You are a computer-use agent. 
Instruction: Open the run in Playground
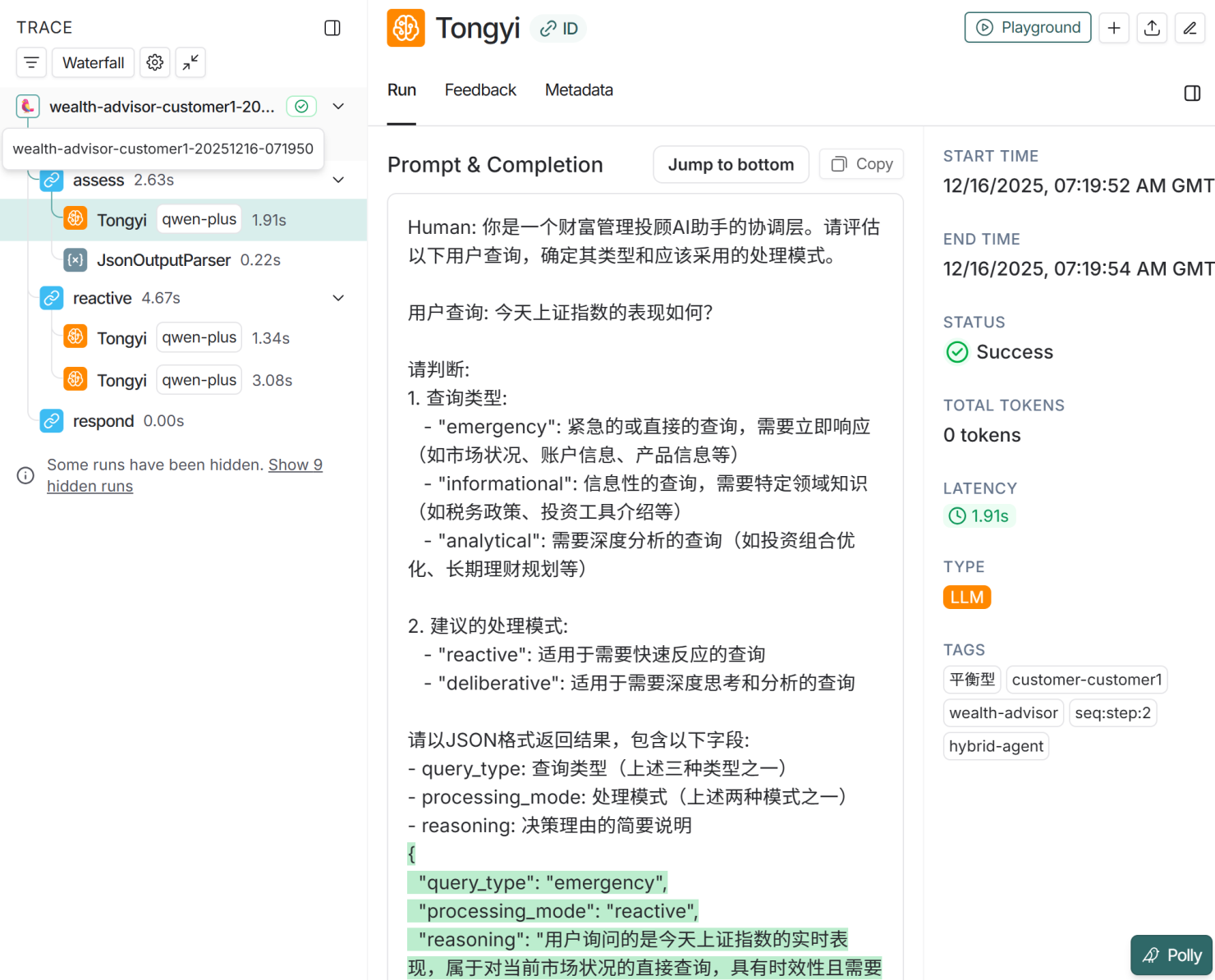(x=1028, y=27)
